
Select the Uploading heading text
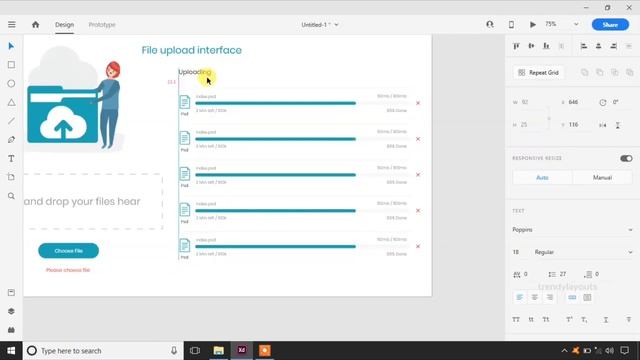click(x=195, y=72)
